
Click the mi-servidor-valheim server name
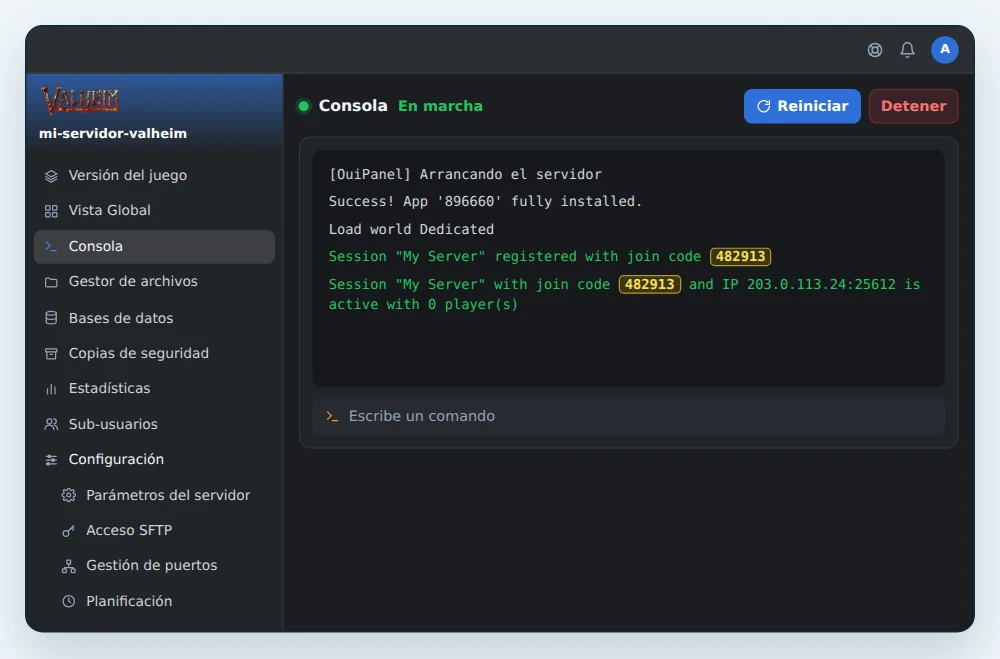(113, 133)
